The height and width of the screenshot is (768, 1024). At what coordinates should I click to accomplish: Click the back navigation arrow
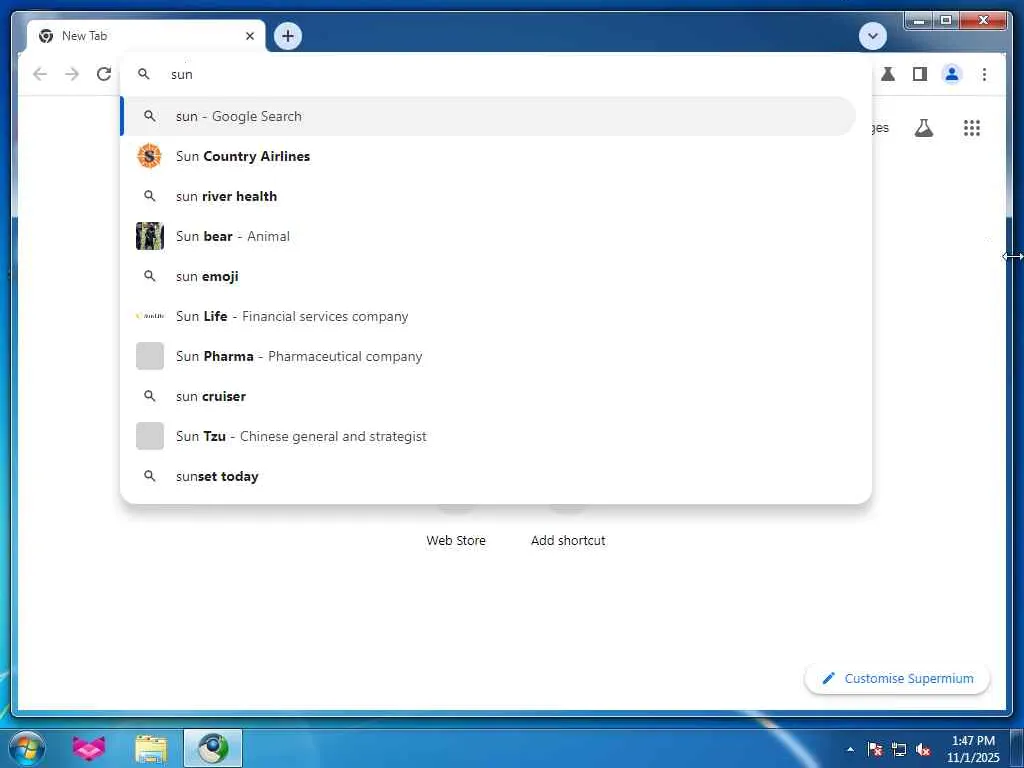tap(40, 74)
